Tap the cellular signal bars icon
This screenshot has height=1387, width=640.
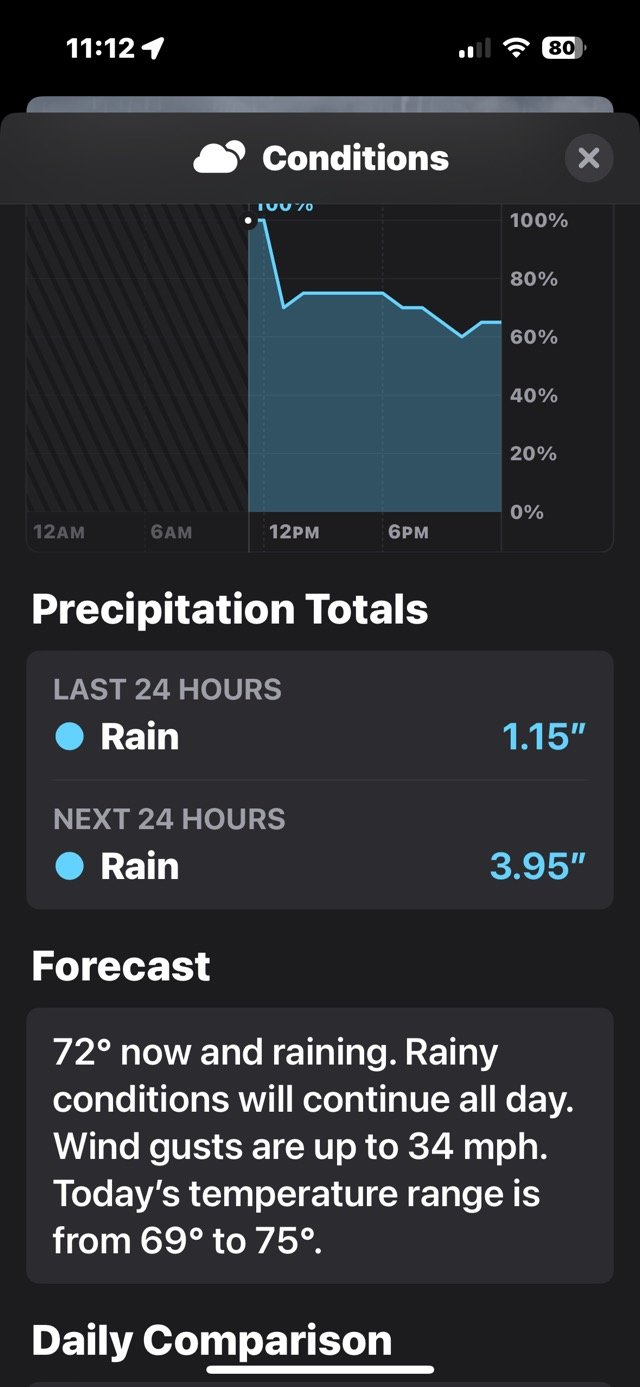[x=474, y=48]
